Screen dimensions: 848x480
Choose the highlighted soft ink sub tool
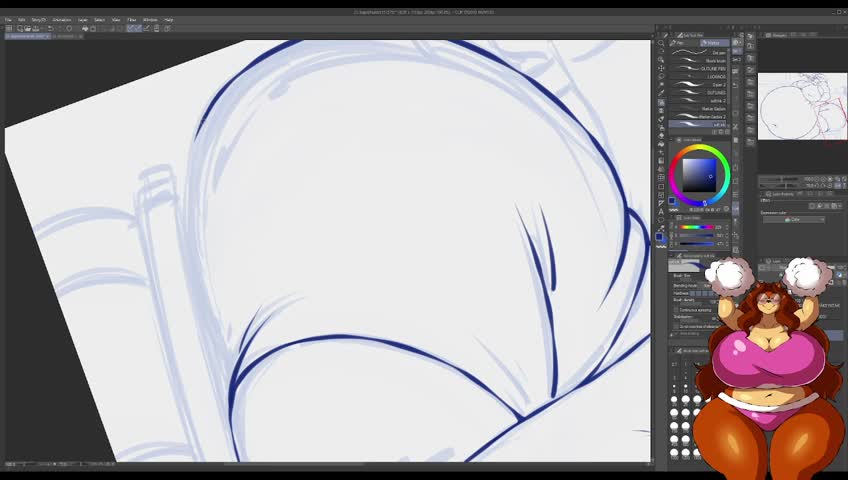click(698, 124)
